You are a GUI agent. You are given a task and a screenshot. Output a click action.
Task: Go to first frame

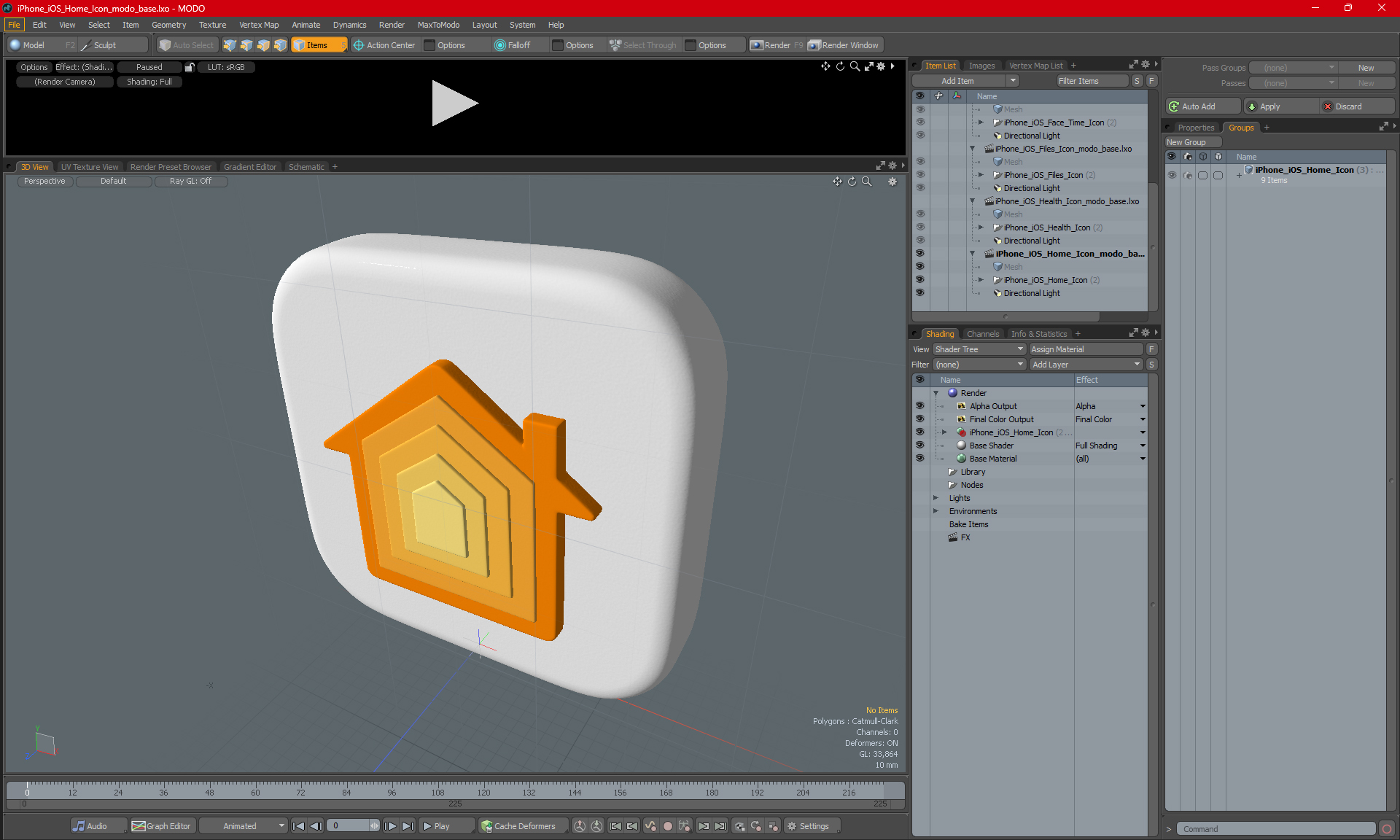point(299,826)
